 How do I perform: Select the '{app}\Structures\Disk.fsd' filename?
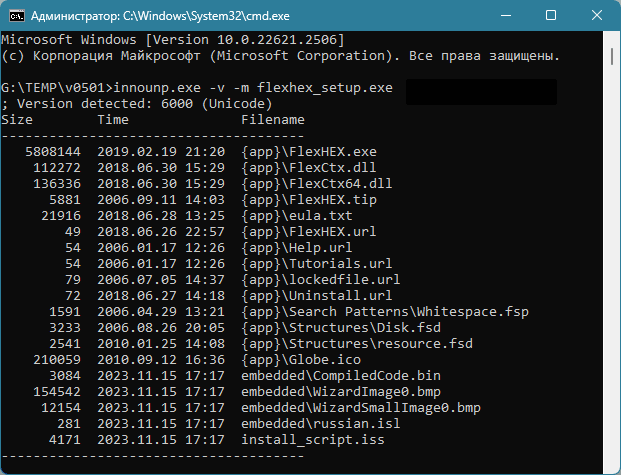click(x=341, y=328)
